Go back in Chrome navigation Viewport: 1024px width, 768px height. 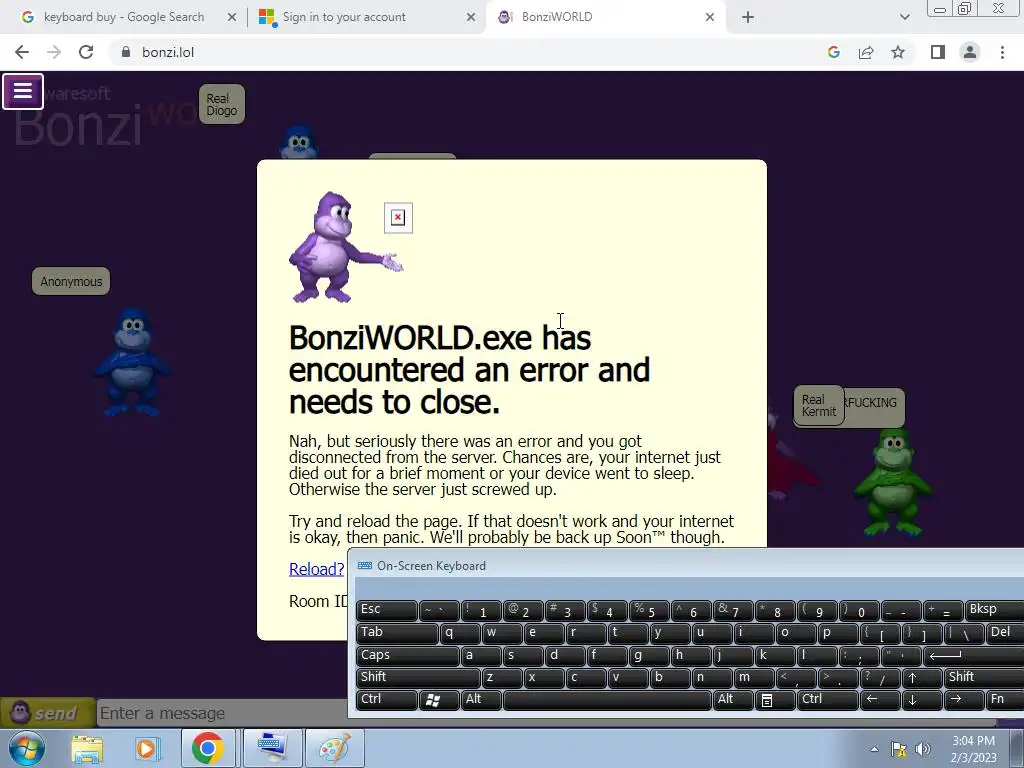pos(22,52)
